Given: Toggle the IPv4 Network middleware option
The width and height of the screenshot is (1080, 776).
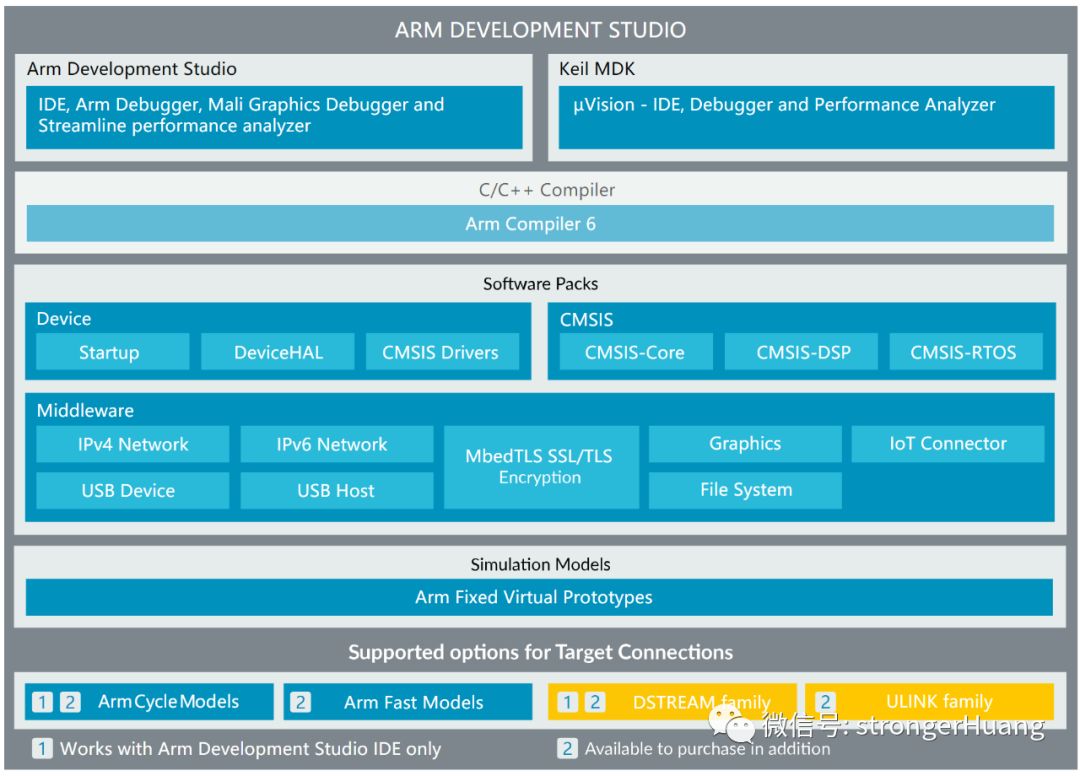Looking at the screenshot, I should (x=131, y=444).
